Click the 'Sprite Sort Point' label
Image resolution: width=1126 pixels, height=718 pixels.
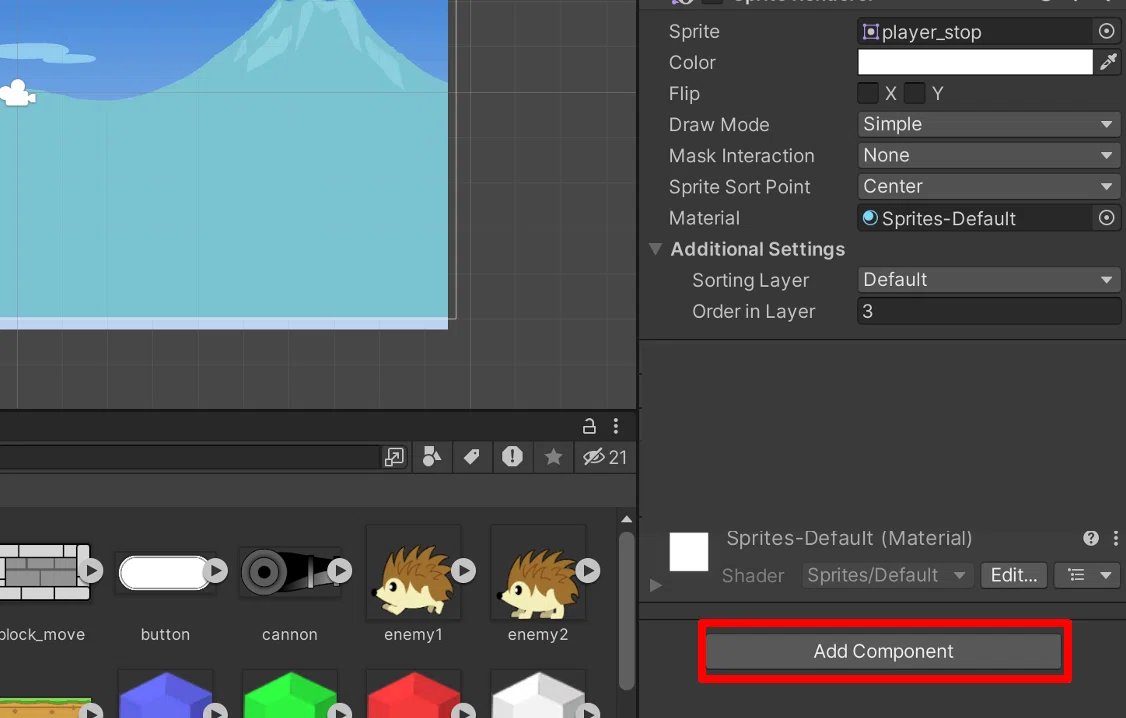coord(739,187)
